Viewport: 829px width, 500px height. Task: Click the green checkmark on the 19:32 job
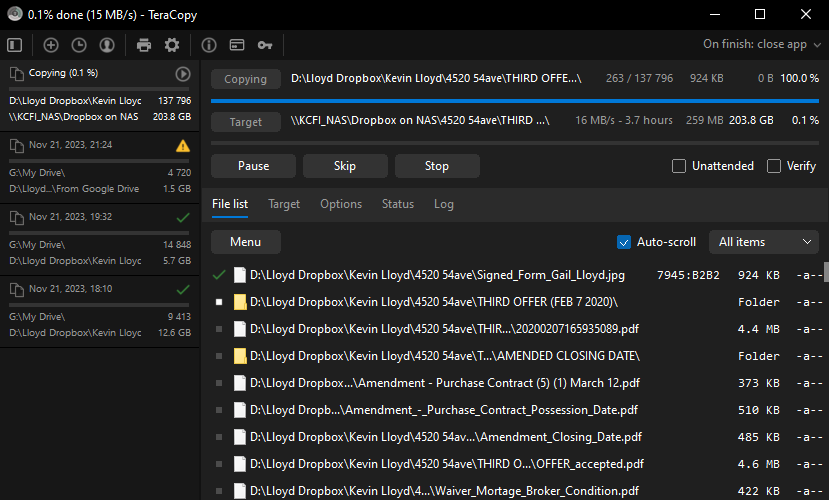coord(183,217)
